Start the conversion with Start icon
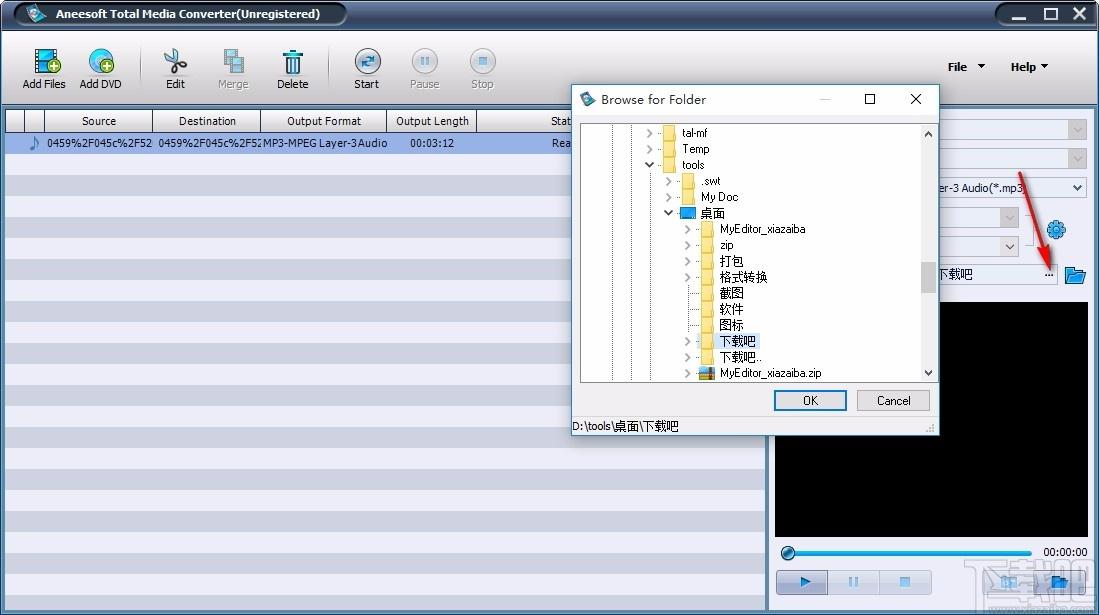Screen dimensions: 1099x615 pyautogui.click(x=367, y=62)
